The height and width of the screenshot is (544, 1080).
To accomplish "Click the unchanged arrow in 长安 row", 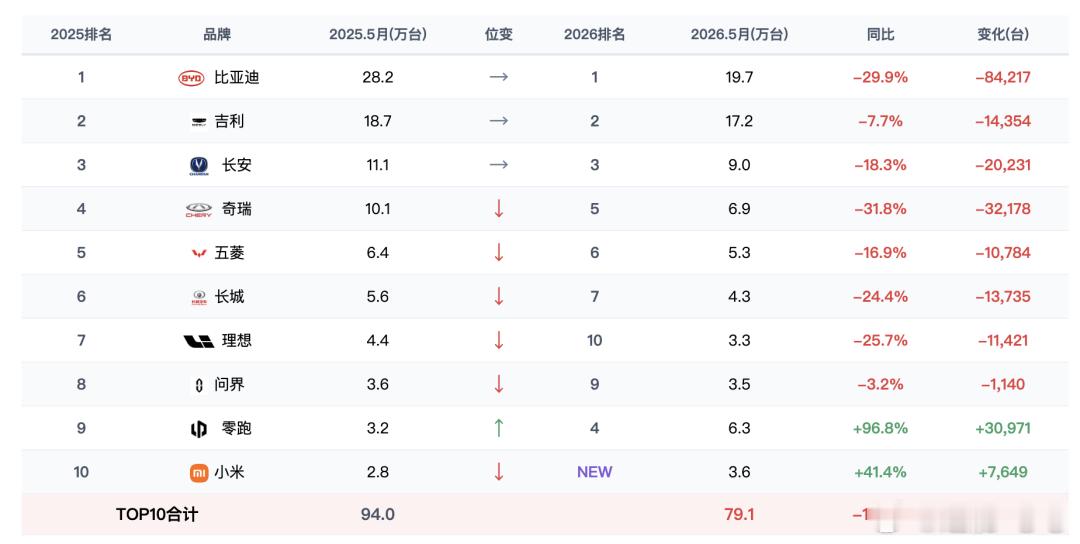I will (499, 165).
